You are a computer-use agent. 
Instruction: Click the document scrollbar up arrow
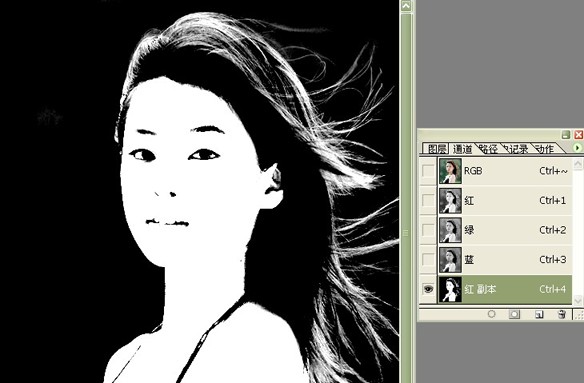(406, 6)
